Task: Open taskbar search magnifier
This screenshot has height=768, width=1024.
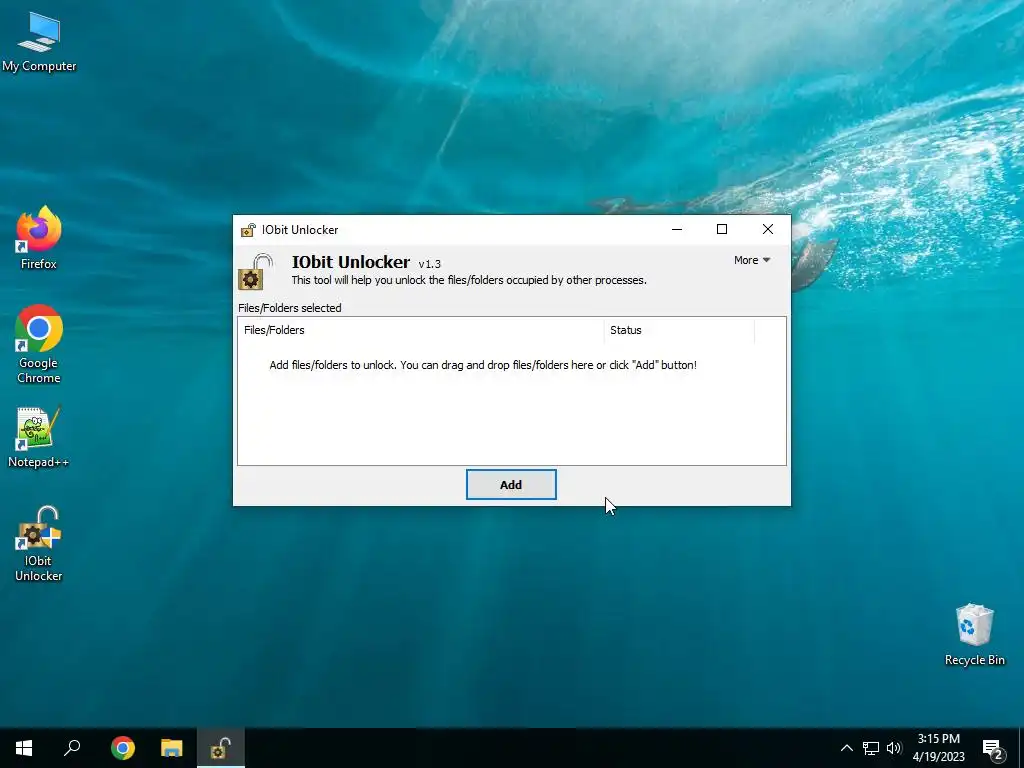Action: [x=72, y=748]
